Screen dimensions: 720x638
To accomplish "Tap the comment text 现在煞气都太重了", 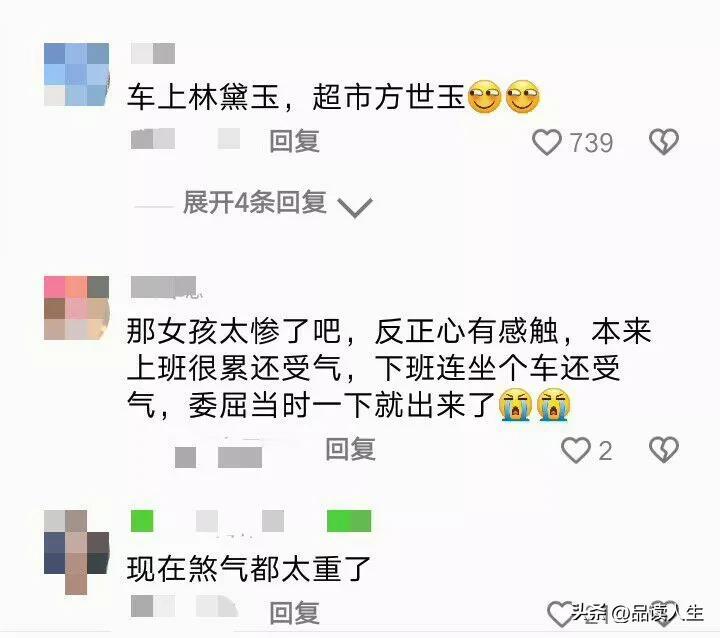I will point(248,568).
